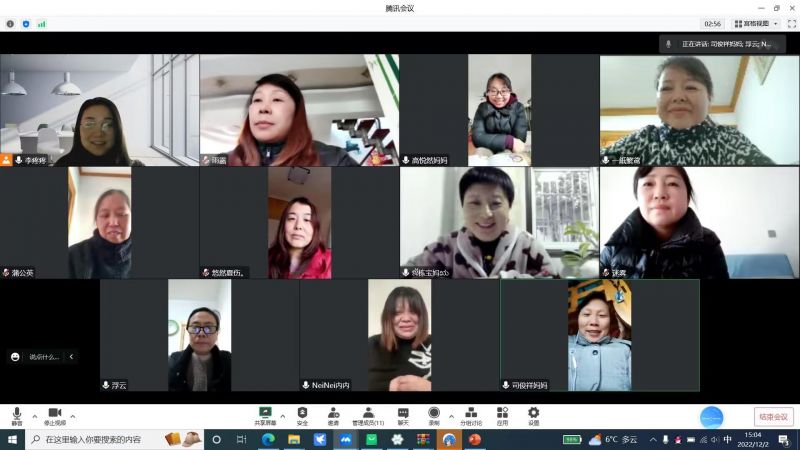
Task: Expand the audio options arrow beside mute
Action: [x=34, y=415]
